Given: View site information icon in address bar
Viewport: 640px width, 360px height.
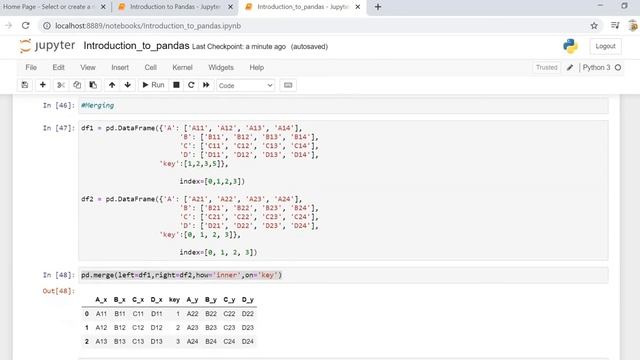Looking at the screenshot, I should 47,26.
